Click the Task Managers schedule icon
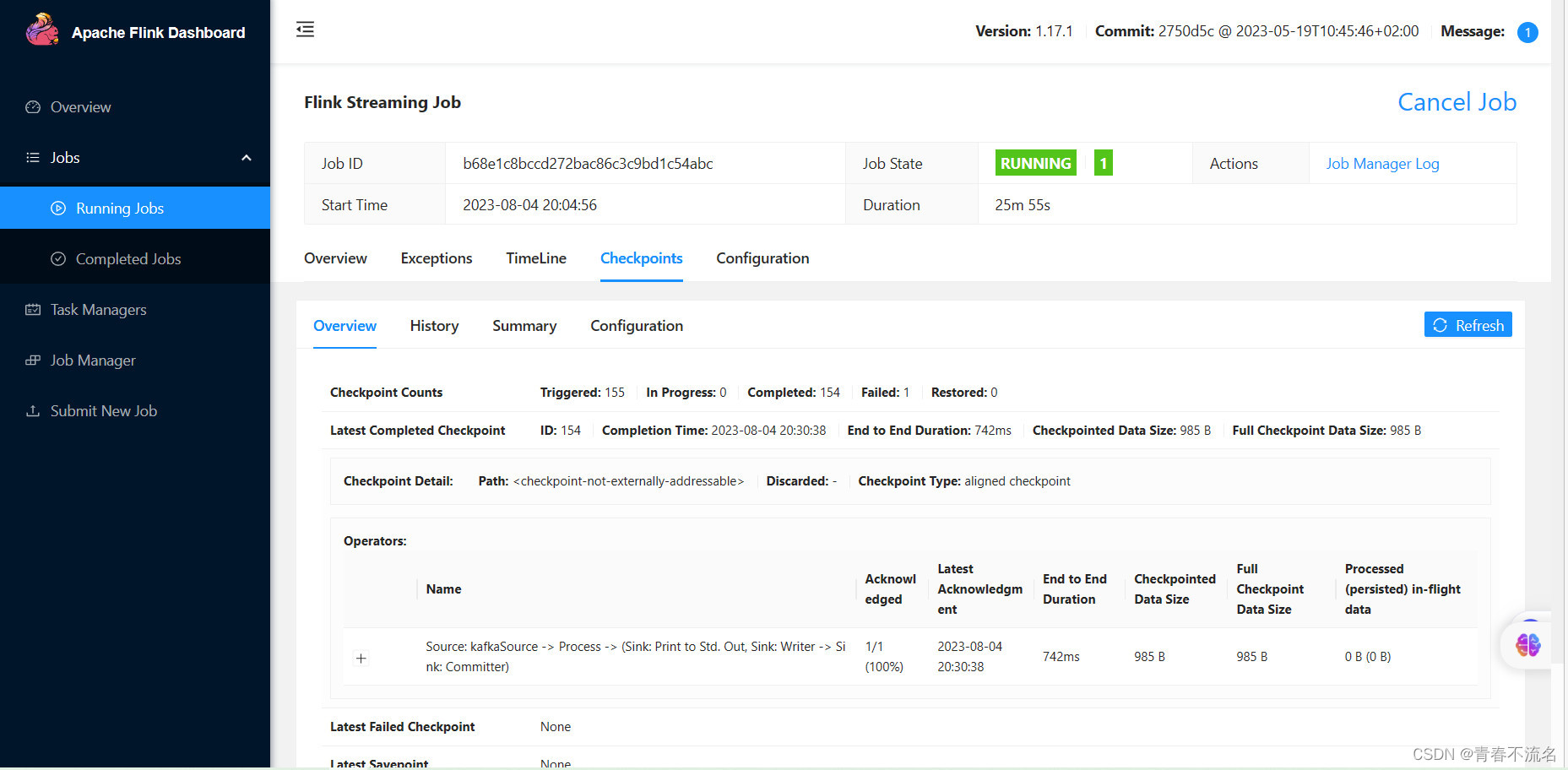1568x770 pixels. tap(33, 310)
